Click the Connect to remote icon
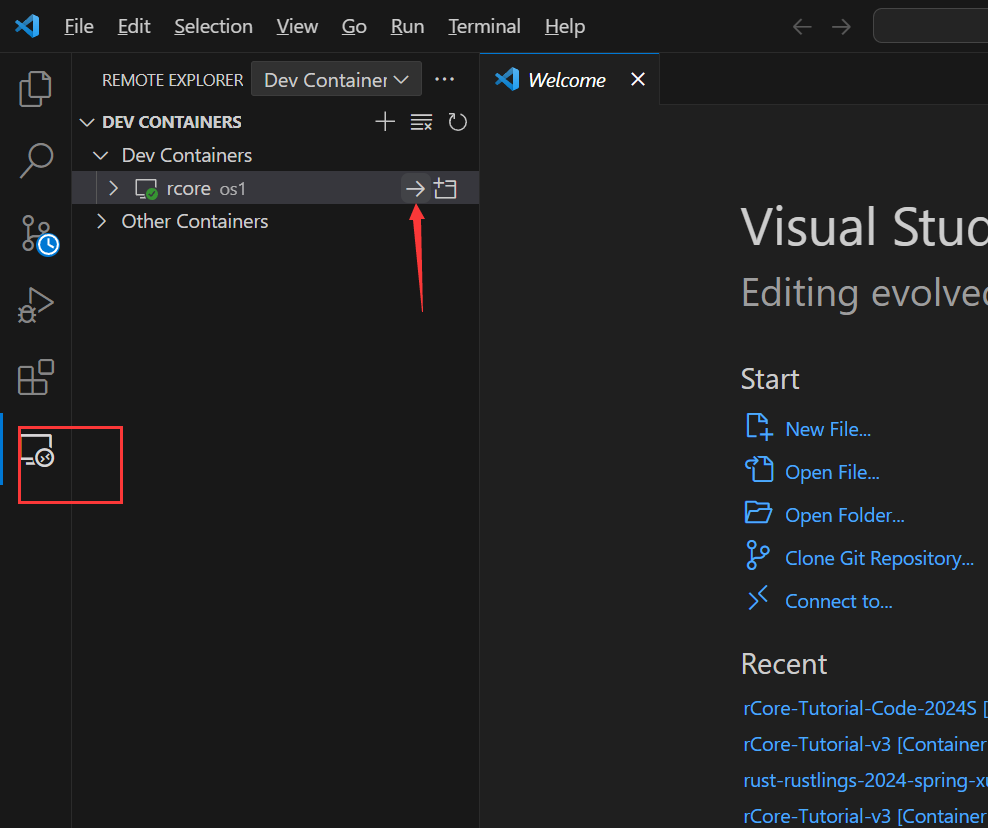Image resolution: width=988 pixels, height=828 pixels. coord(758,598)
